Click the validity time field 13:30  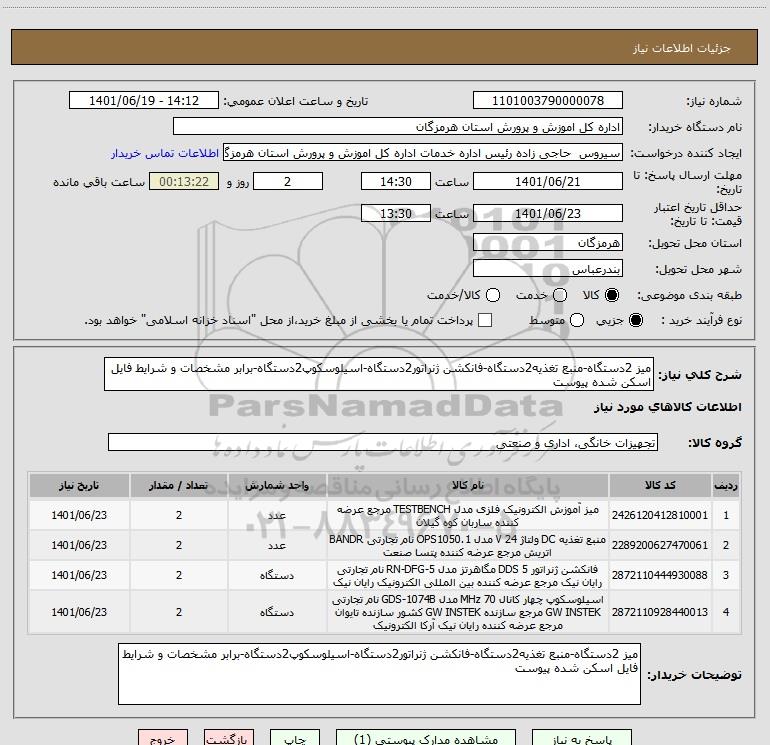(x=396, y=213)
